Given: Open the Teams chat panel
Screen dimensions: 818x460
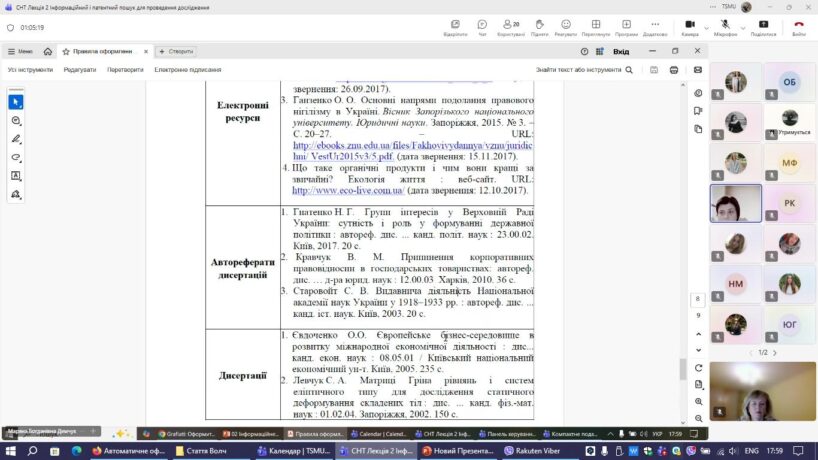Looking at the screenshot, I should (482, 25).
